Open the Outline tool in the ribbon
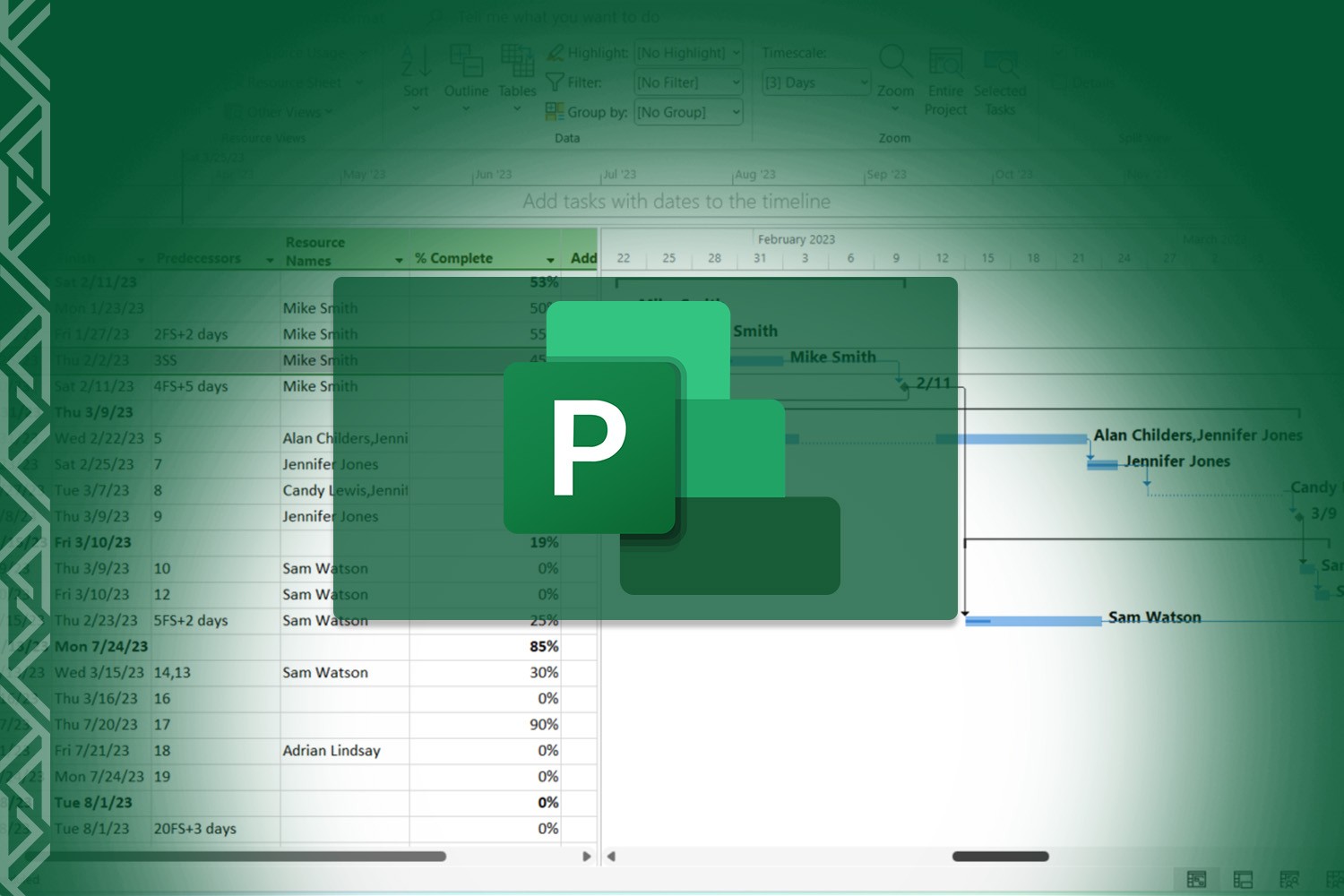 click(466, 75)
